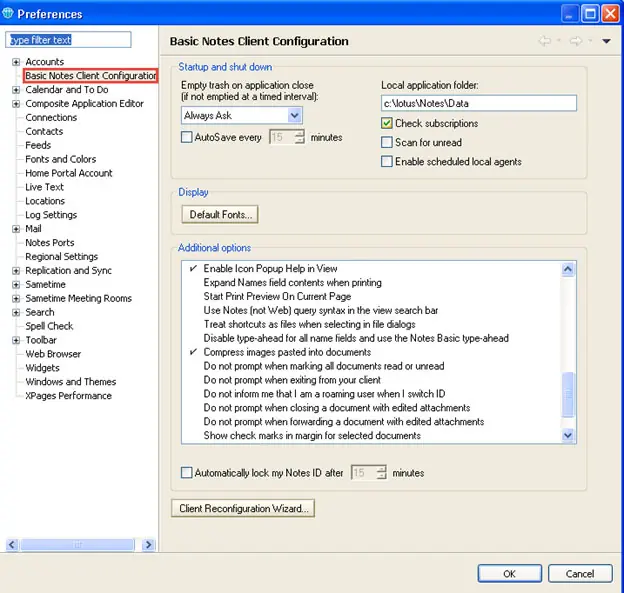Toggle Treat shortcuts as files option
This screenshot has height=593, width=624.
(x=309, y=324)
